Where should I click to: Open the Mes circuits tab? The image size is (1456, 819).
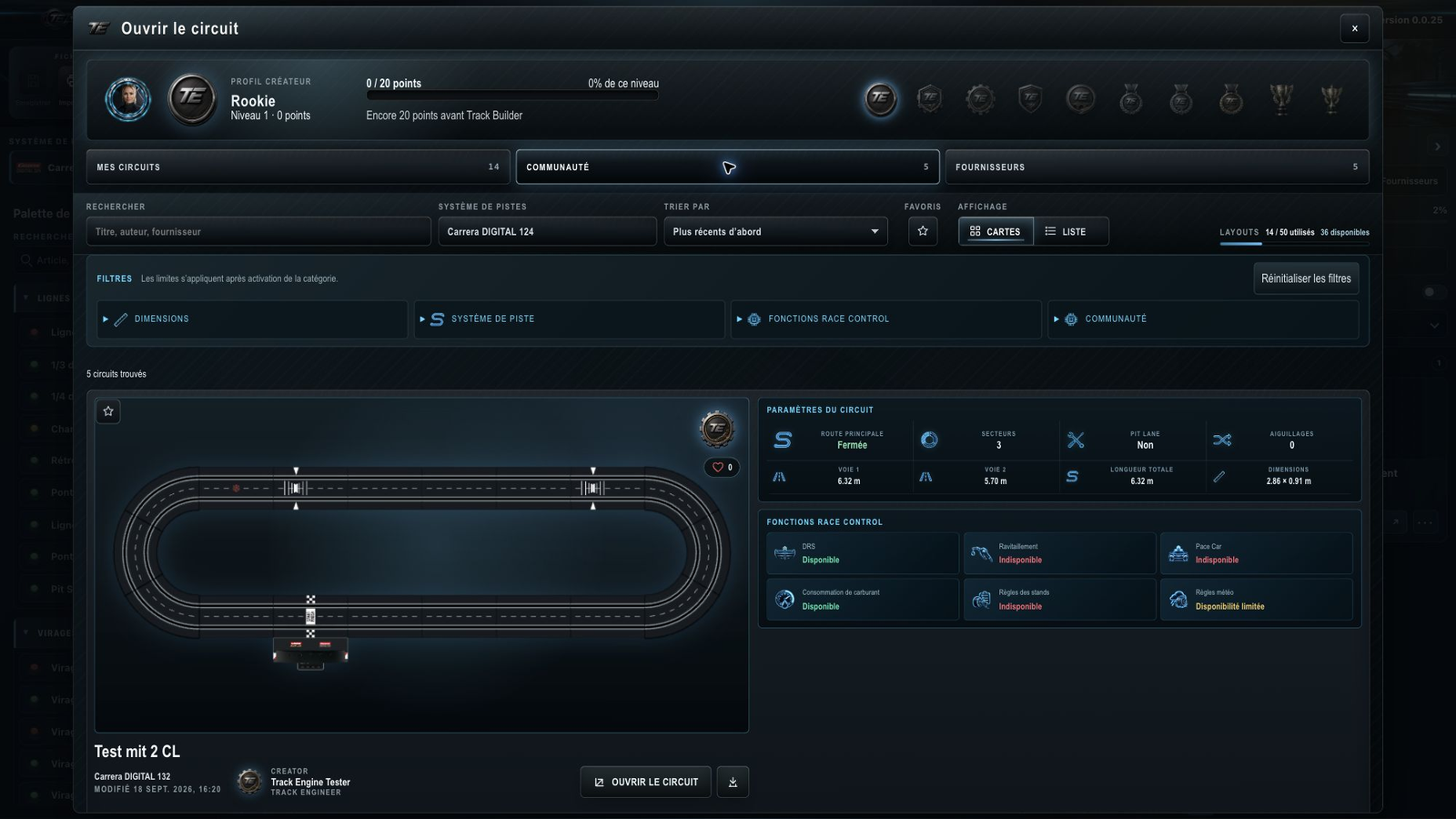[298, 167]
